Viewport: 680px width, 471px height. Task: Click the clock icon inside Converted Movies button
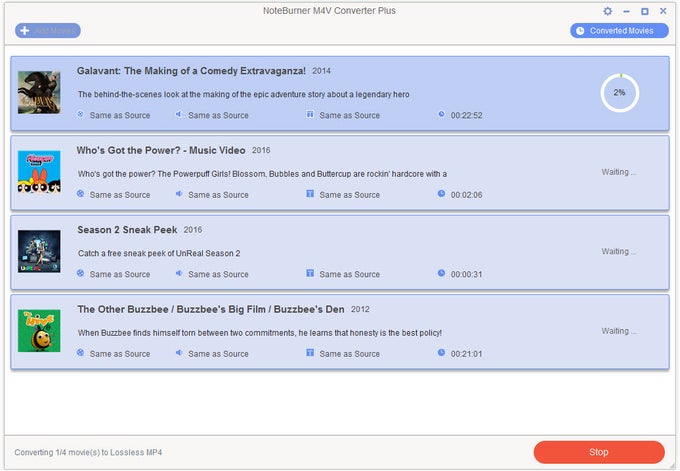580,31
